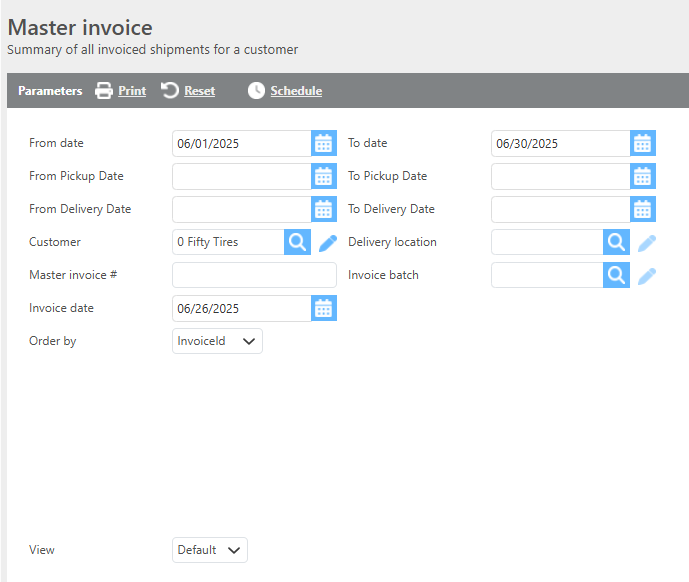Open the From date calendar picker
The width and height of the screenshot is (689, 582).
point(323,143)
